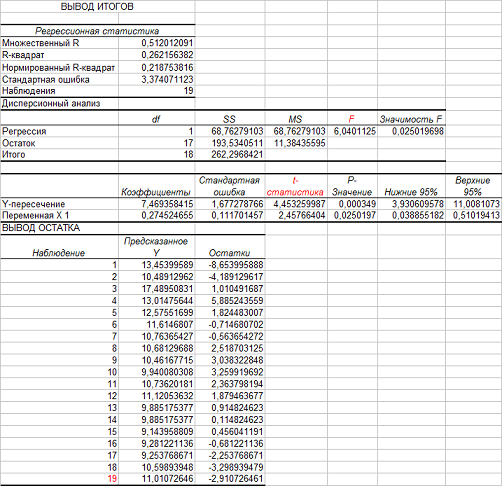Click the Предсказанное Y column header
This screenshot has width=502, height=486.
[156, 247]
